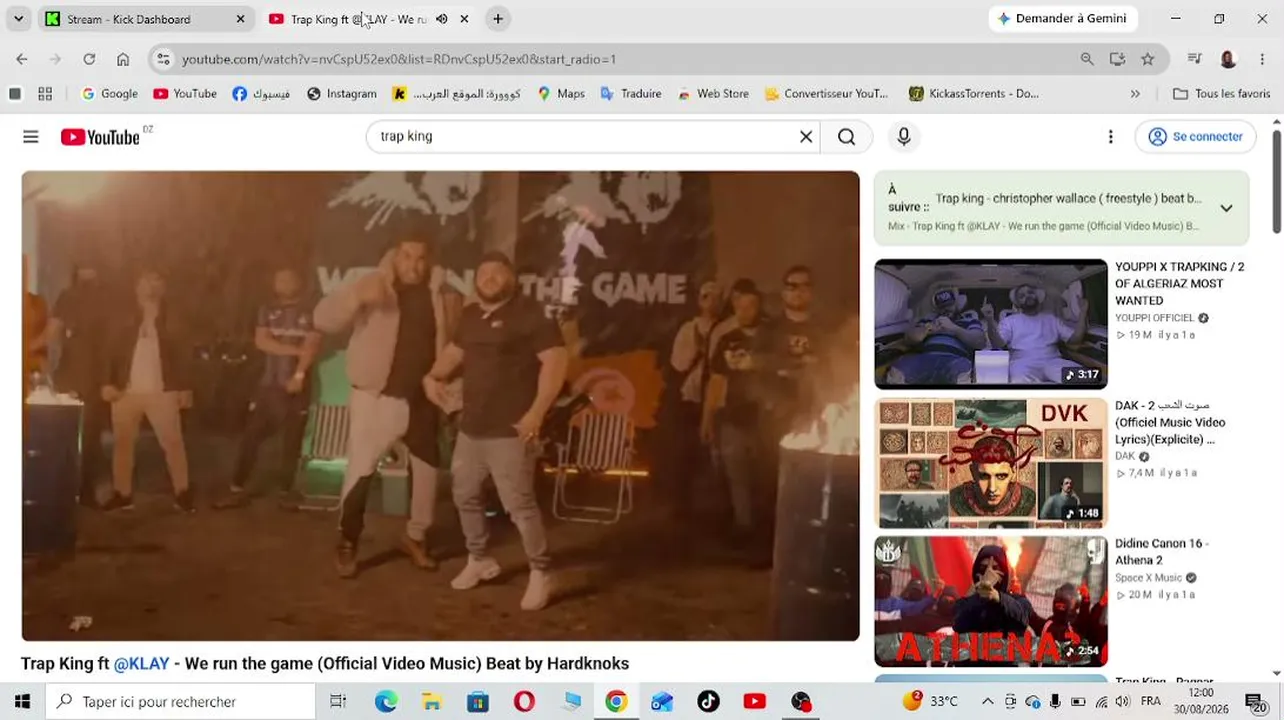The height and width of the screenshot is (720, 1284).
Task: Open YouTube settings three-dot menu
Action: (x=1110, y=137)
